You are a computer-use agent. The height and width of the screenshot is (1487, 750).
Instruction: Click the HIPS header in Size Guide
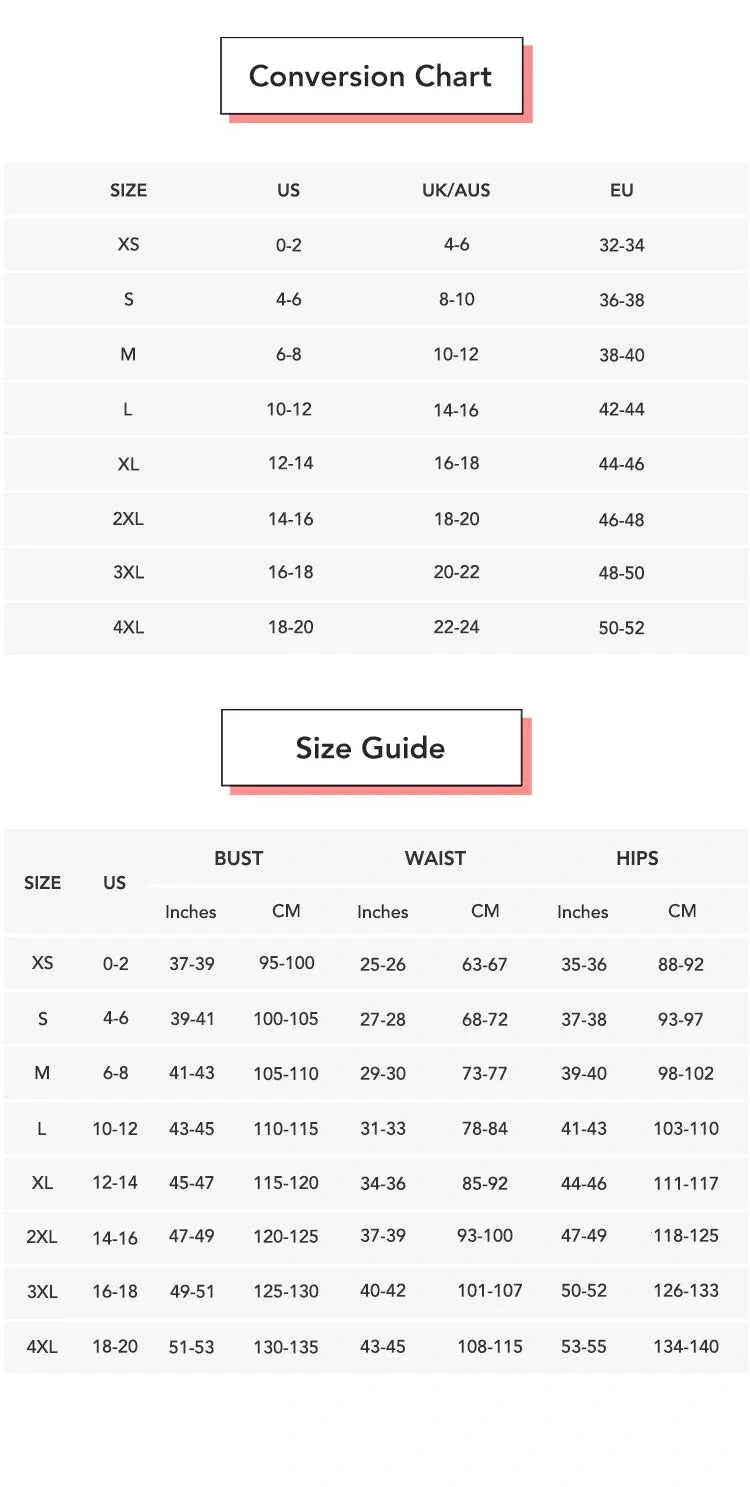click(637, 858)
